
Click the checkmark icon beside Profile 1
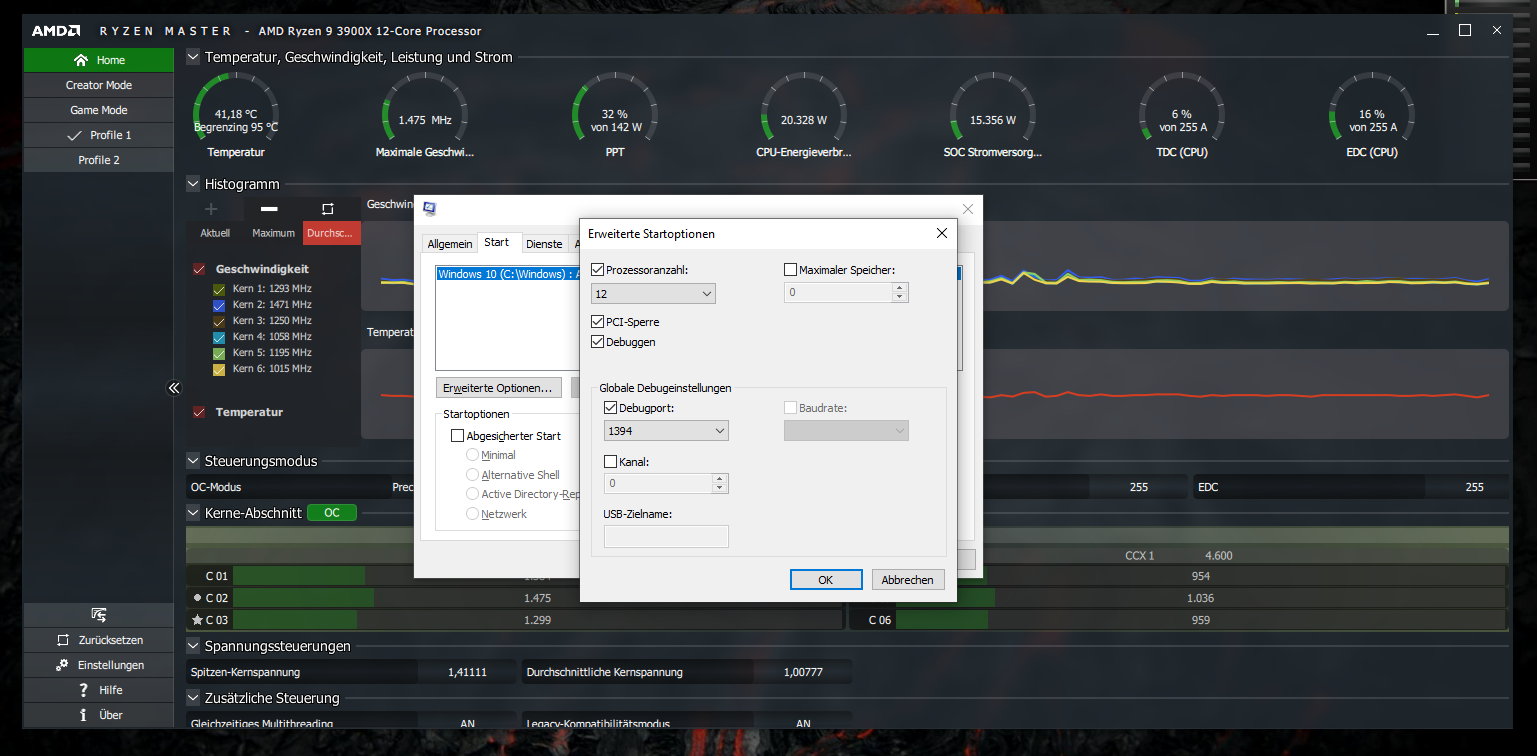[x=74, y=135]
